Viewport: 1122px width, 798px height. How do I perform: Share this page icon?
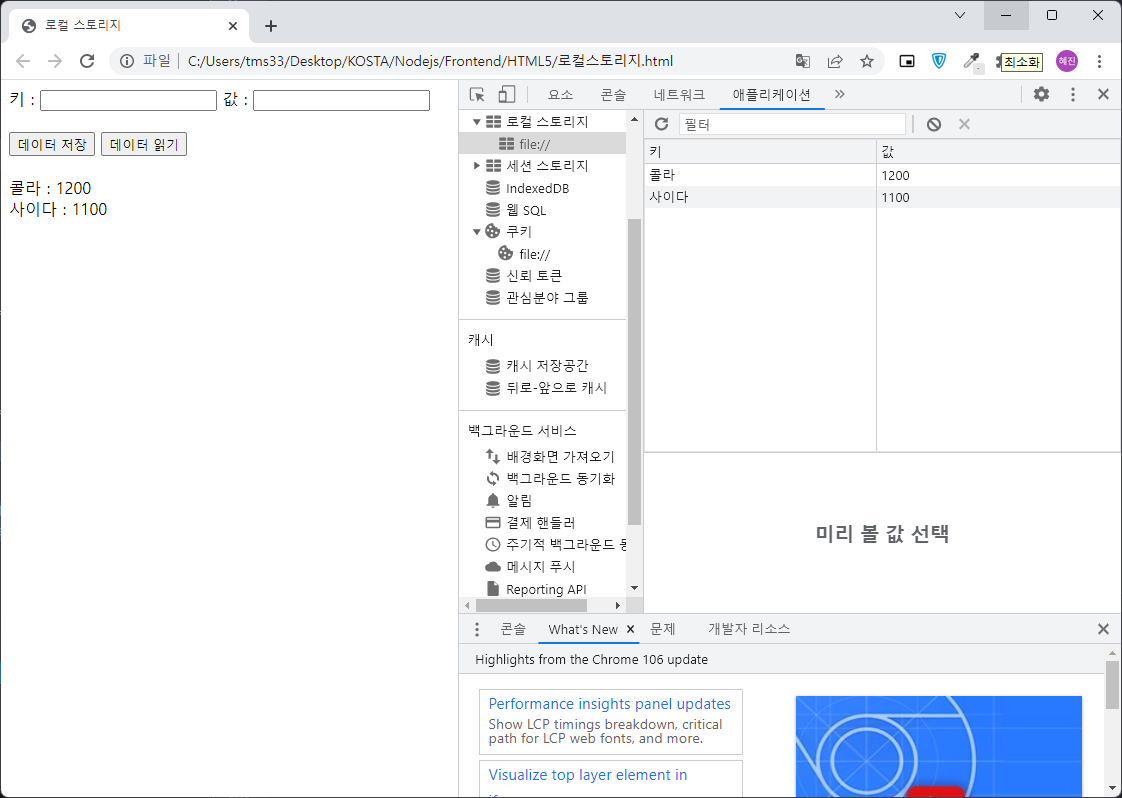tap(835, 62)
